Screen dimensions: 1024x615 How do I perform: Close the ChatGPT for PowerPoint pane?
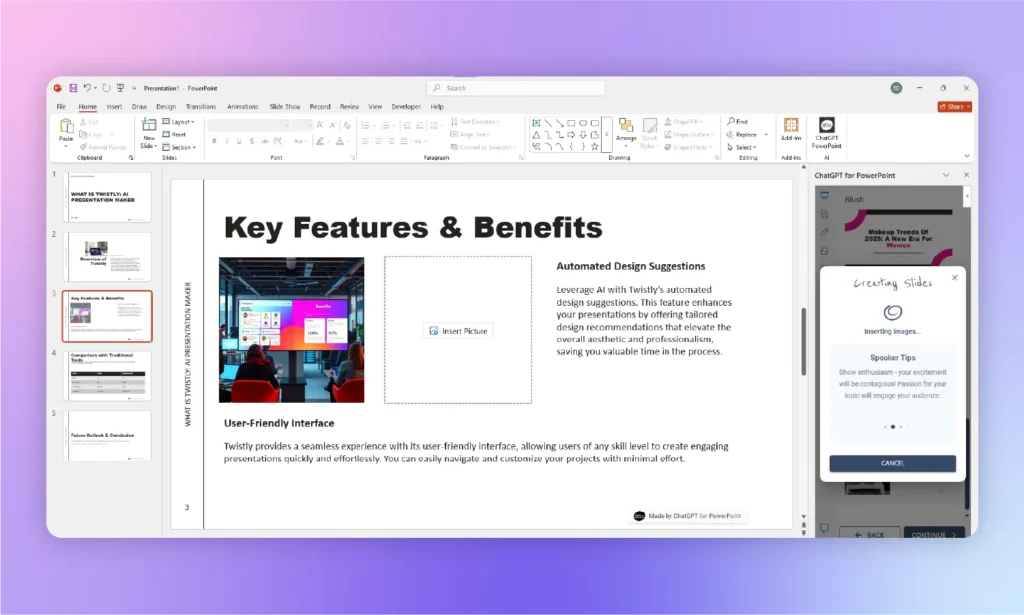[x=966, y=175]
